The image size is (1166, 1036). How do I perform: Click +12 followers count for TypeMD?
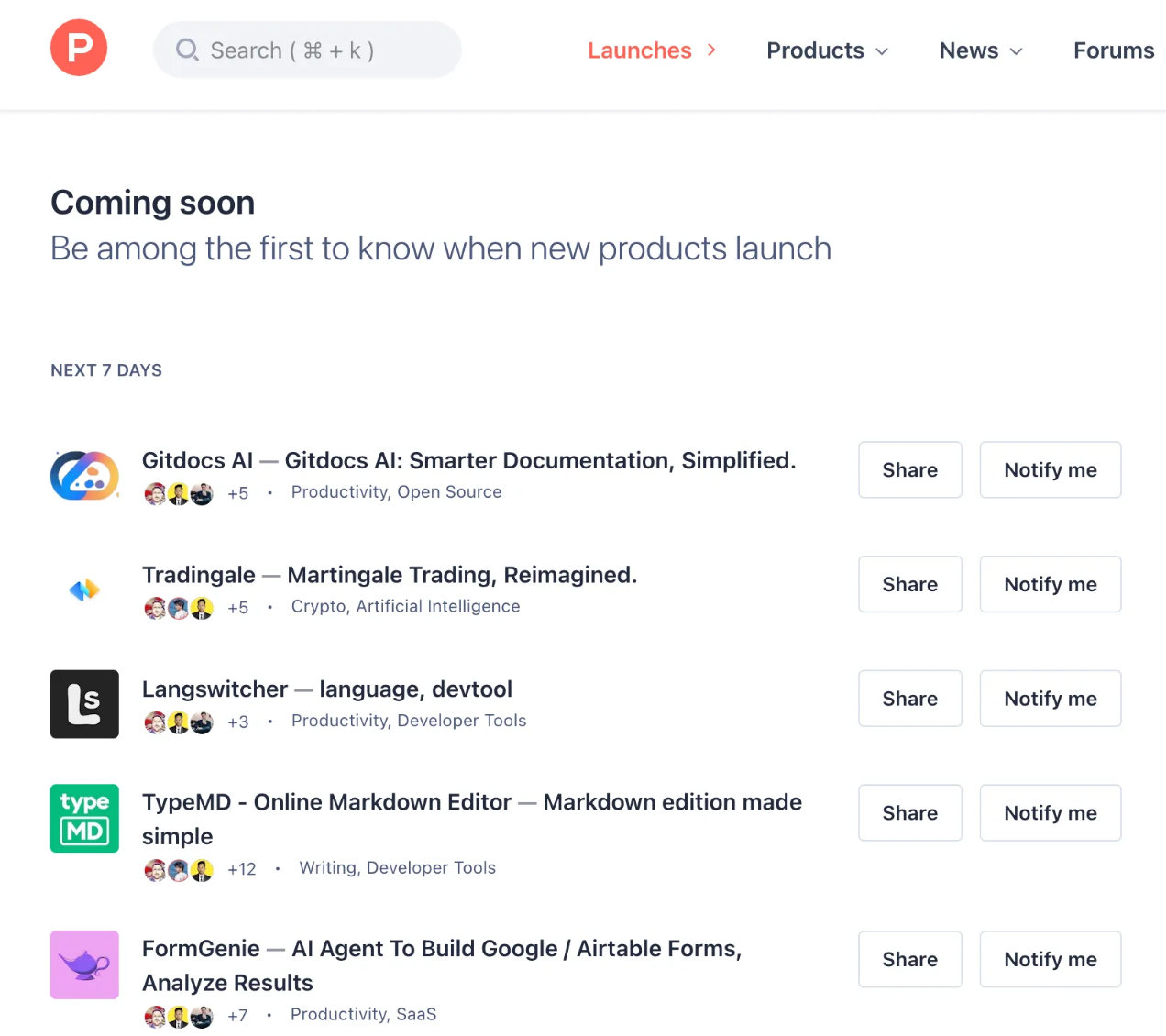coord(242,869)
